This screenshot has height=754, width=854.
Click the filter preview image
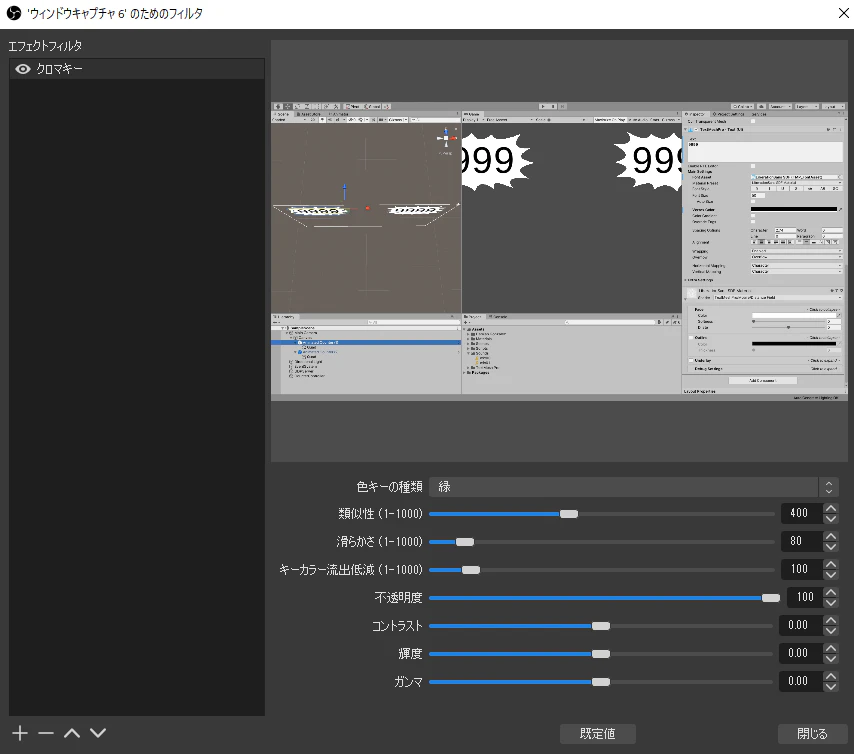click(559, 251)
